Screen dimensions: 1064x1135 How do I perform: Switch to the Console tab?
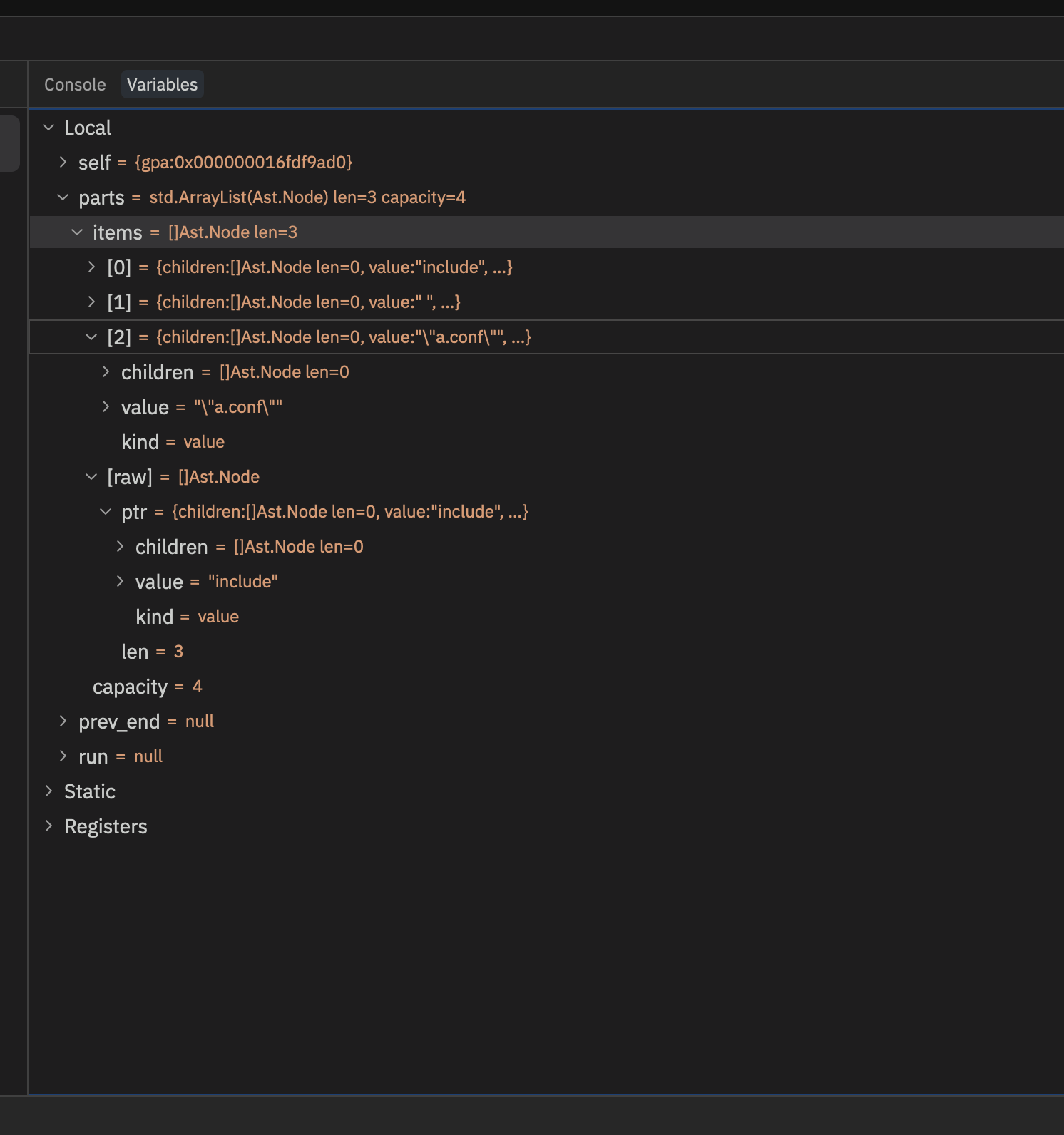pyautogui.click(x=75, y=85)
